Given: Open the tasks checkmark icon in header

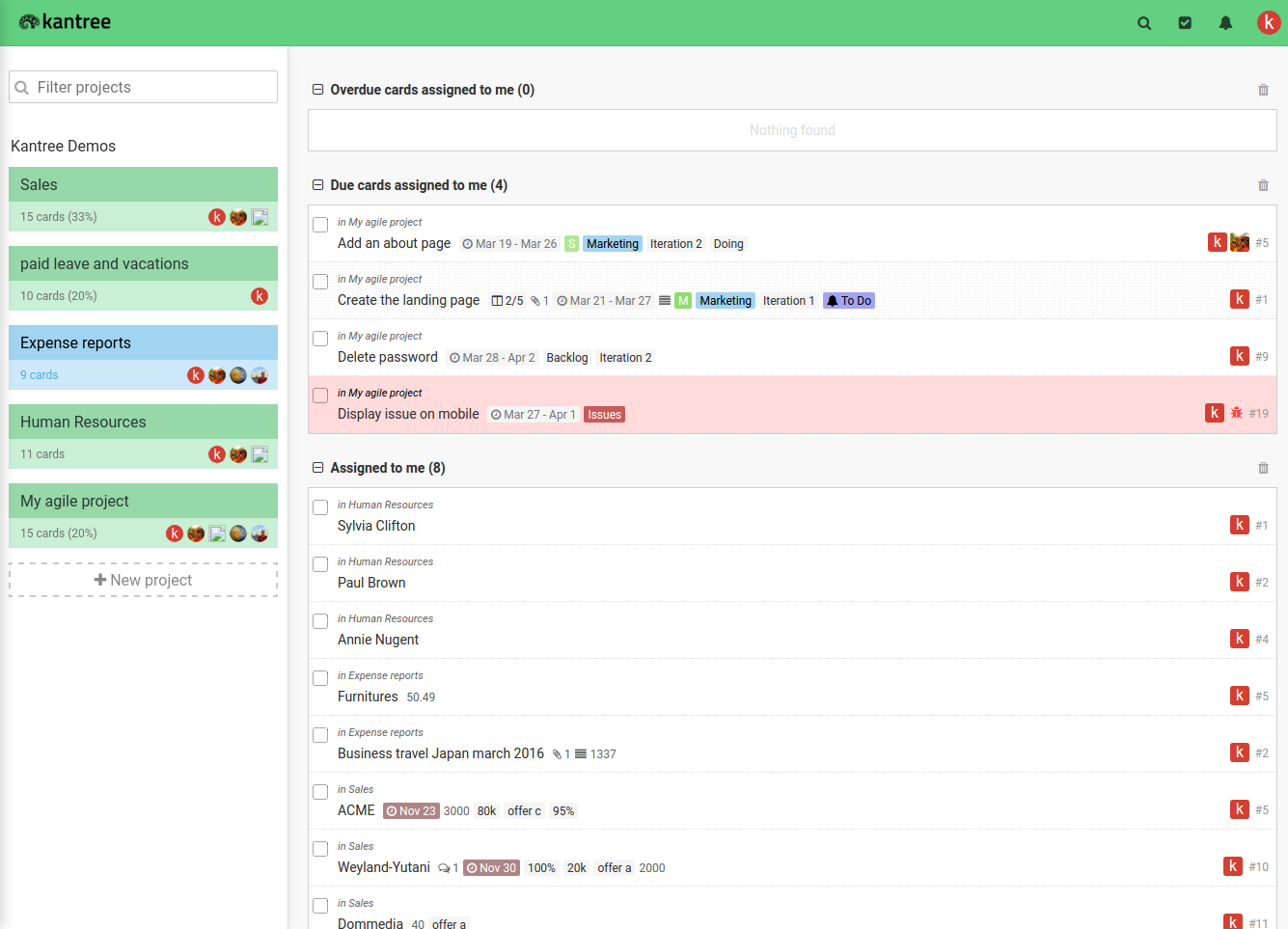Looking at the screenshot, I should coord(1185,23).
